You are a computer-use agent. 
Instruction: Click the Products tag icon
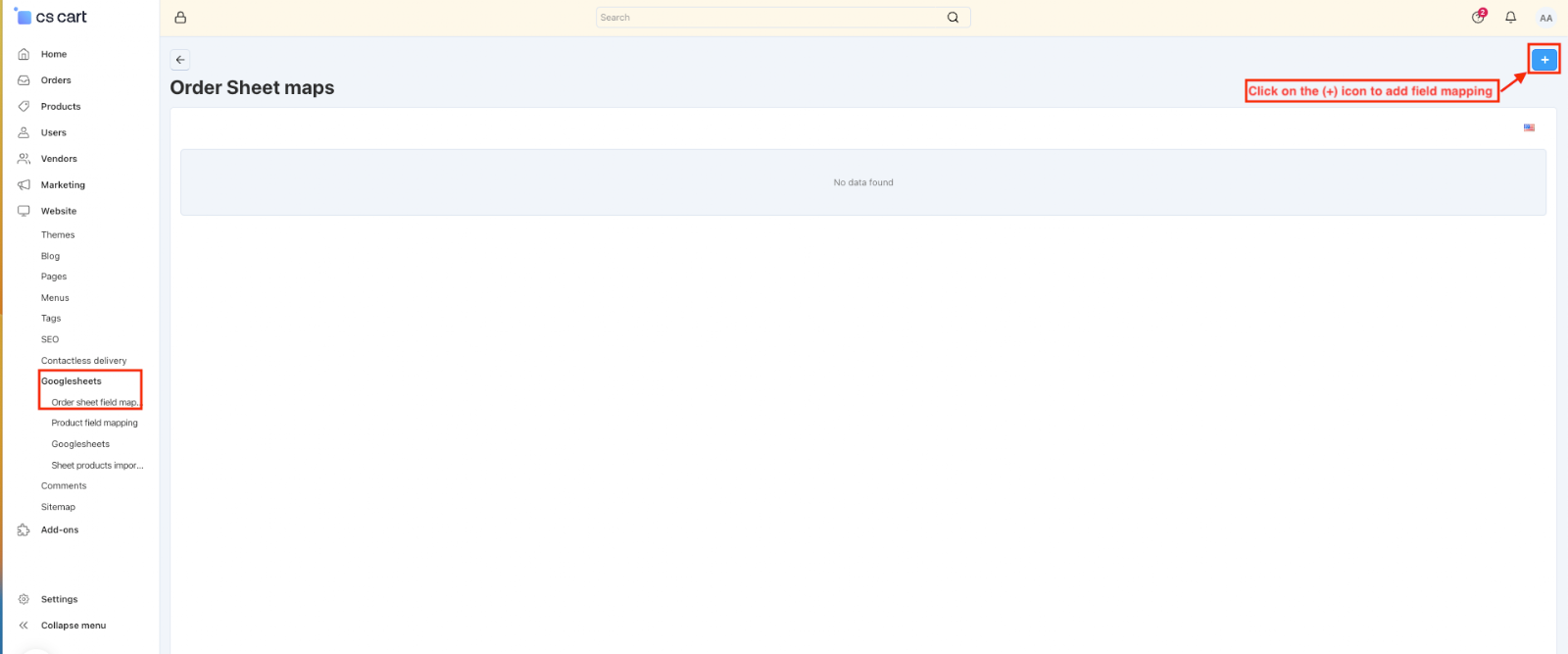point(24,106)
